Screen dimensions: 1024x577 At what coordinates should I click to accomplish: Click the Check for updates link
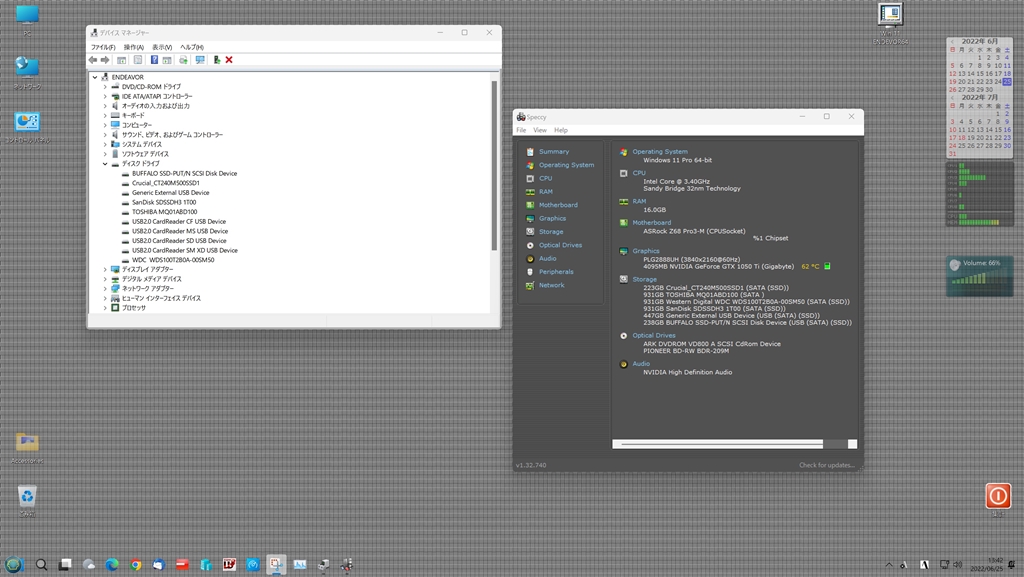coord(826,465)
